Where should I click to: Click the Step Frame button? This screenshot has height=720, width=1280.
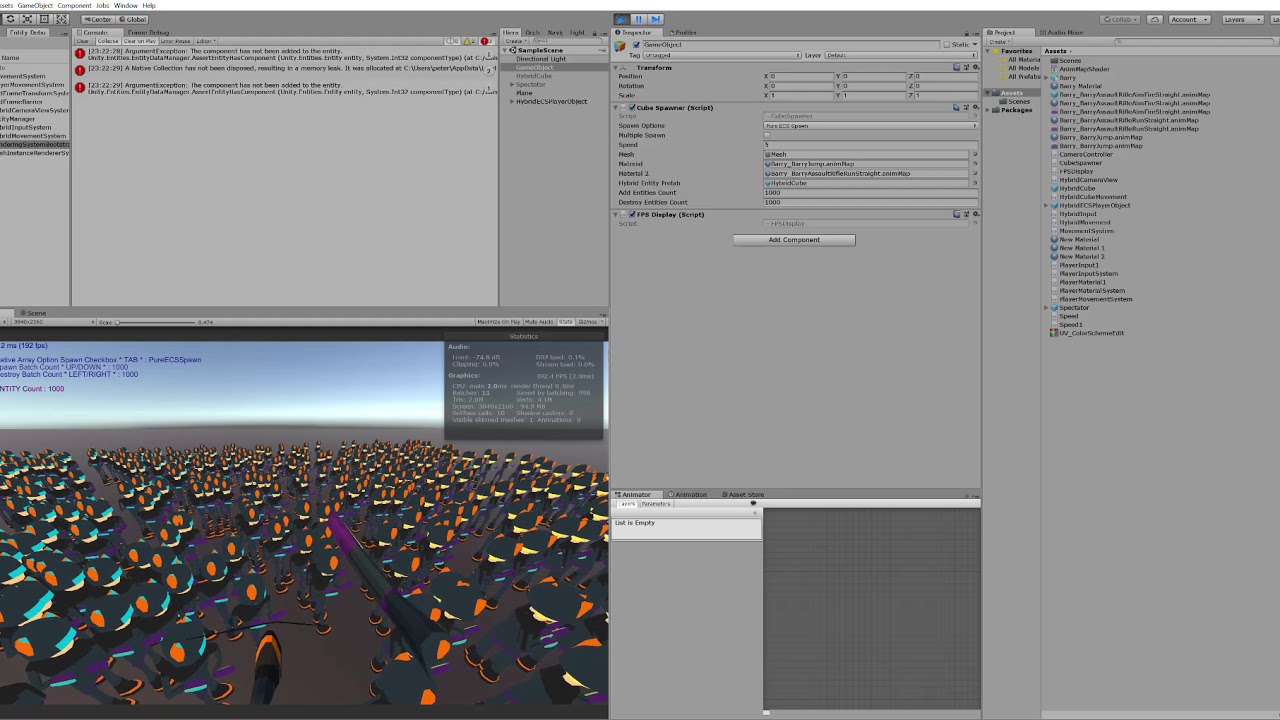pyautogui.click(x=656, y=18)
